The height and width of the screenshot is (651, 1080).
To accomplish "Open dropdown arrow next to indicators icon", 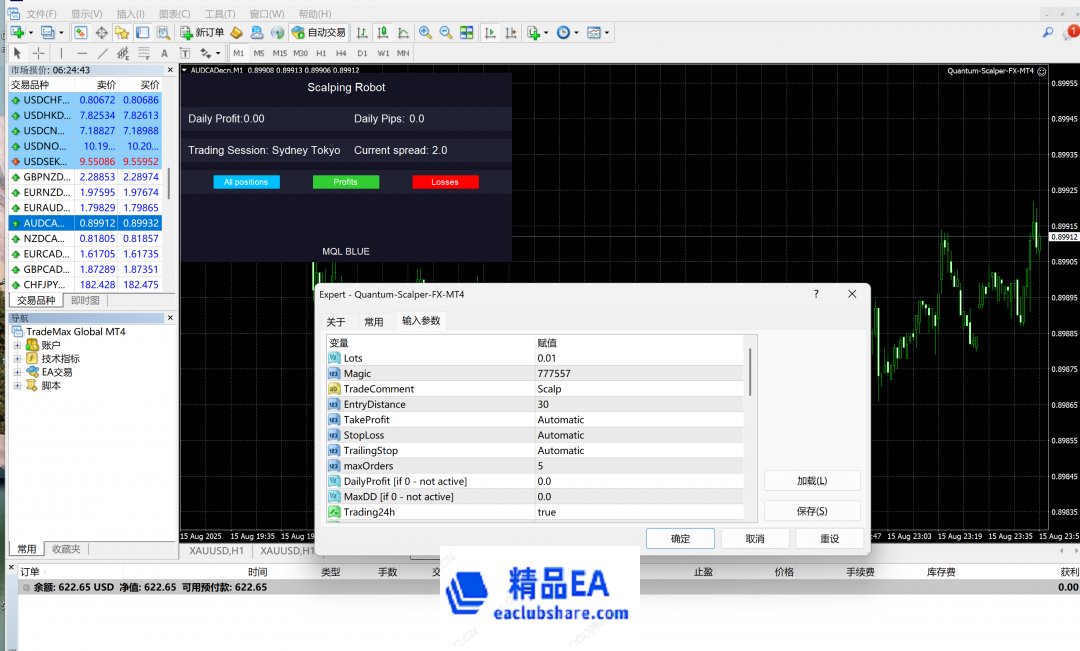I will [x=546, y=32].
